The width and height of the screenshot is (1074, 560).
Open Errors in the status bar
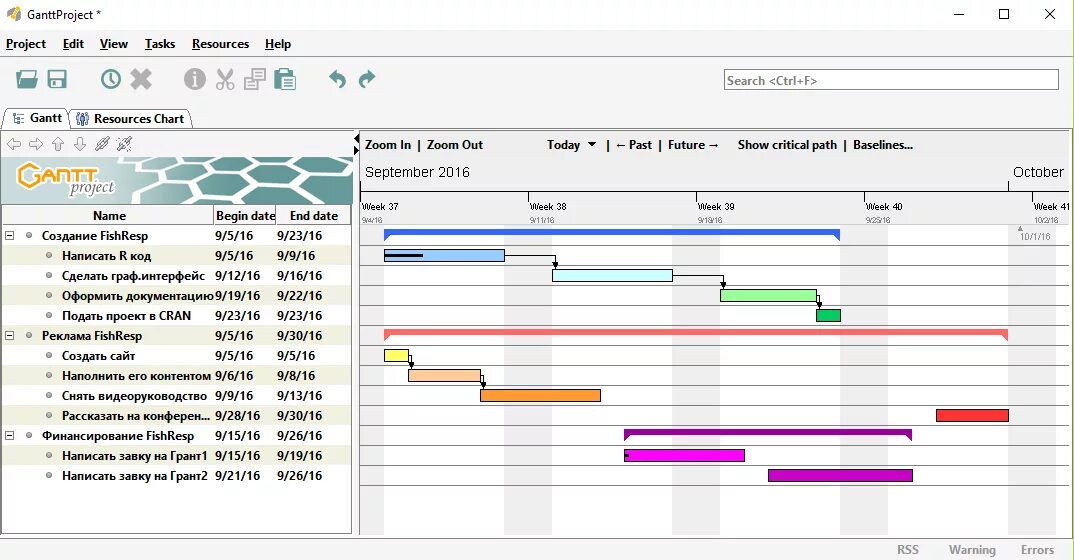[1037, 550]
